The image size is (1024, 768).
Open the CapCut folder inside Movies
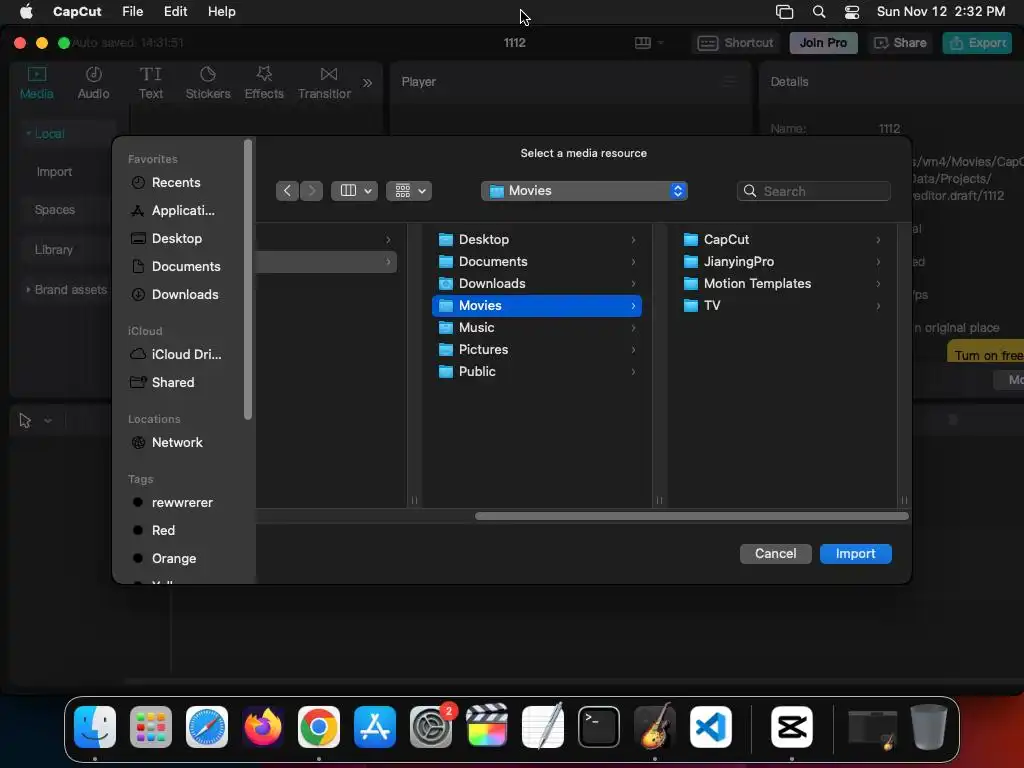pos(782,240)
